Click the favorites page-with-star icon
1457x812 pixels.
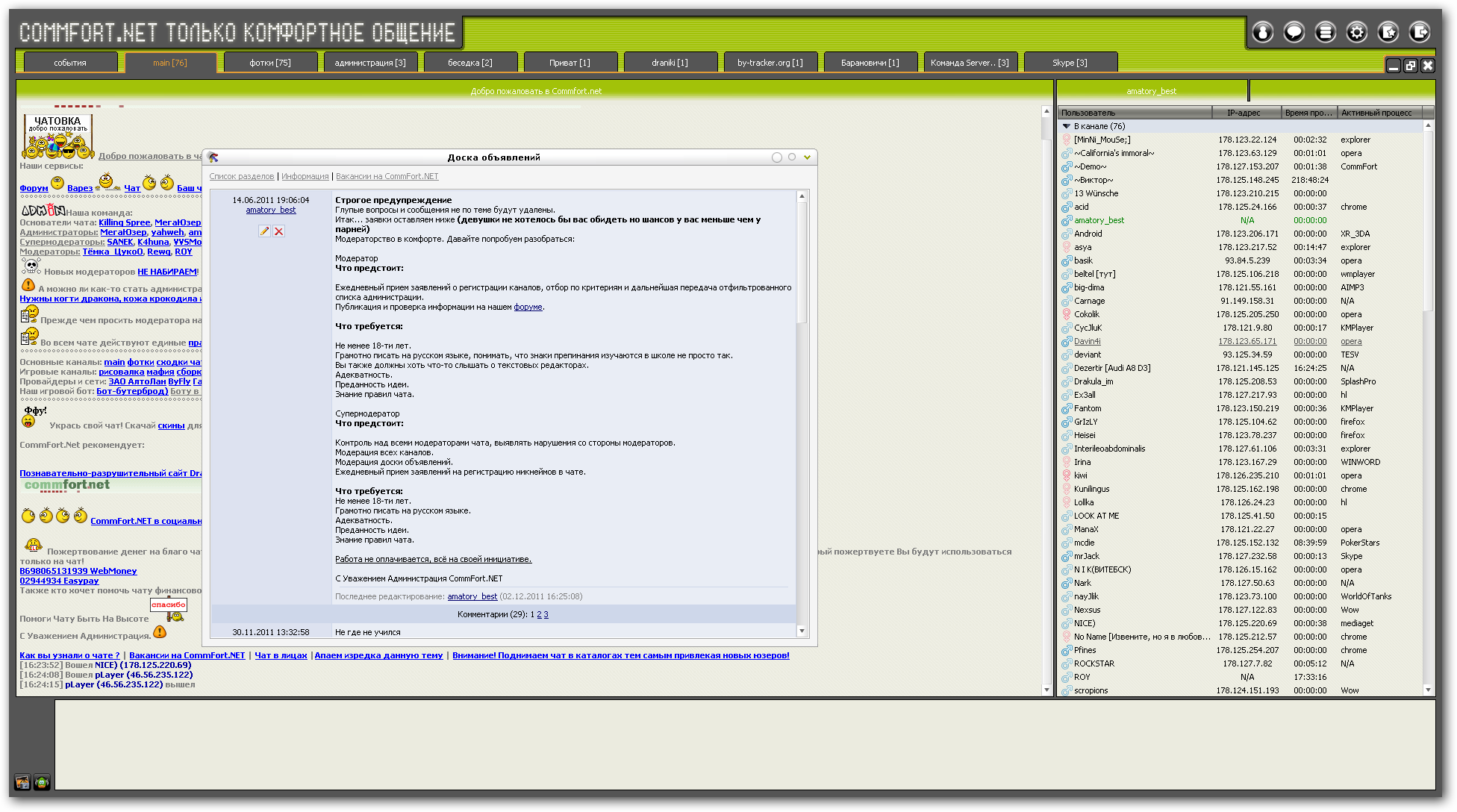click(1388, 32)
